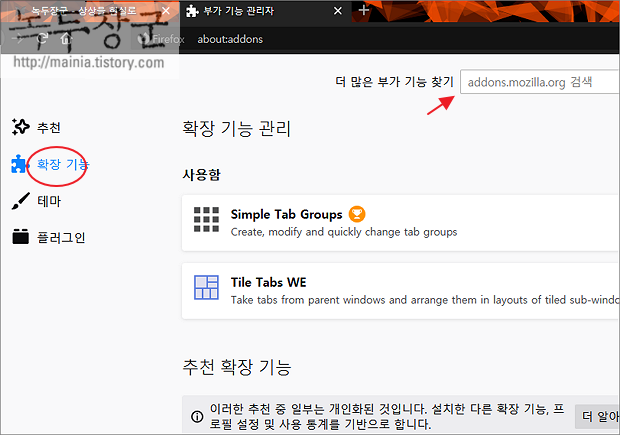
Task: Click the Simple Tab Groups grid icon
Action: click(x=206, y=219)
